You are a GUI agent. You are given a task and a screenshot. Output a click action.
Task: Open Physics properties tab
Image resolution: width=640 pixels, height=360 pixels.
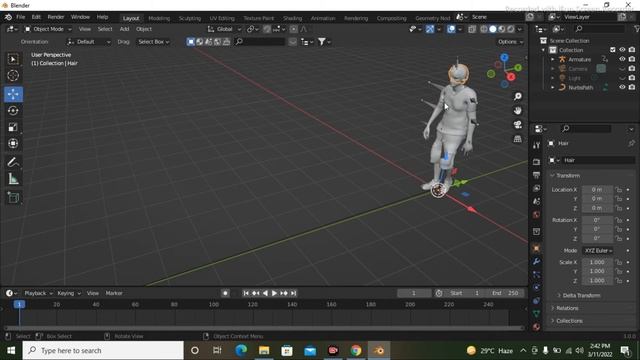click(537, 287)
